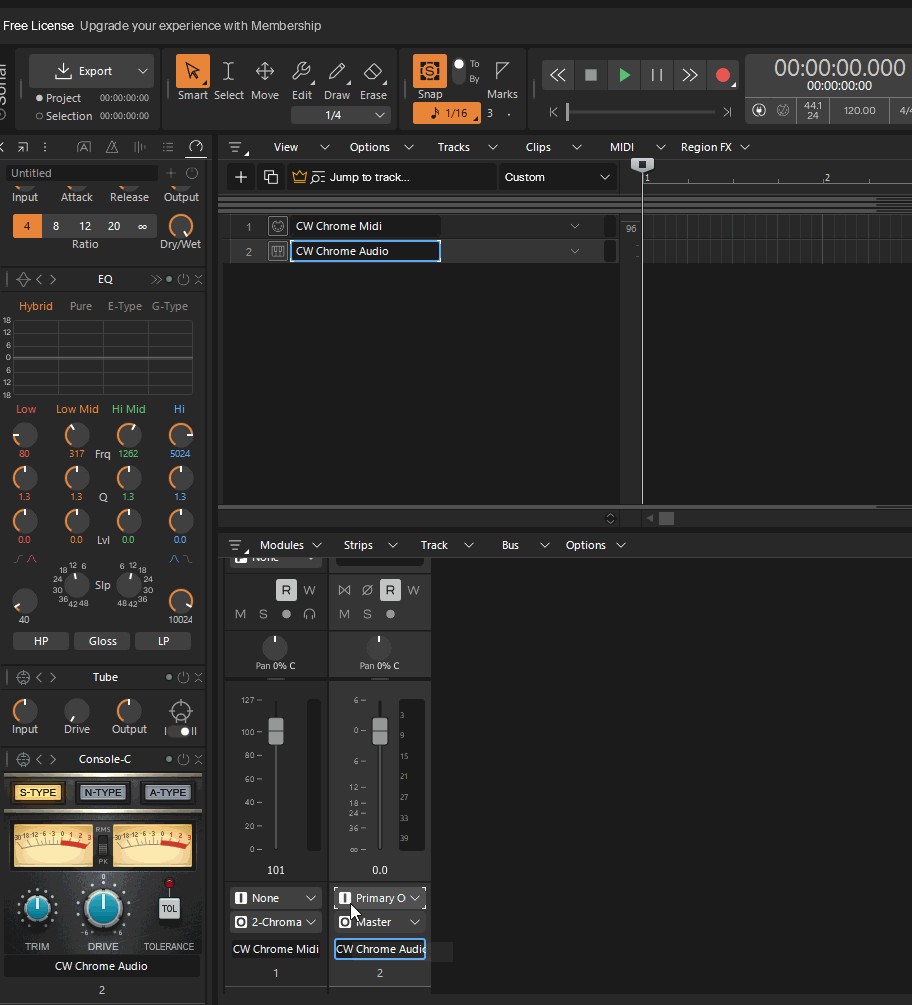Open the Export dropdown arrow
This screenshot has height=1005, width=912.
point(143,71)
